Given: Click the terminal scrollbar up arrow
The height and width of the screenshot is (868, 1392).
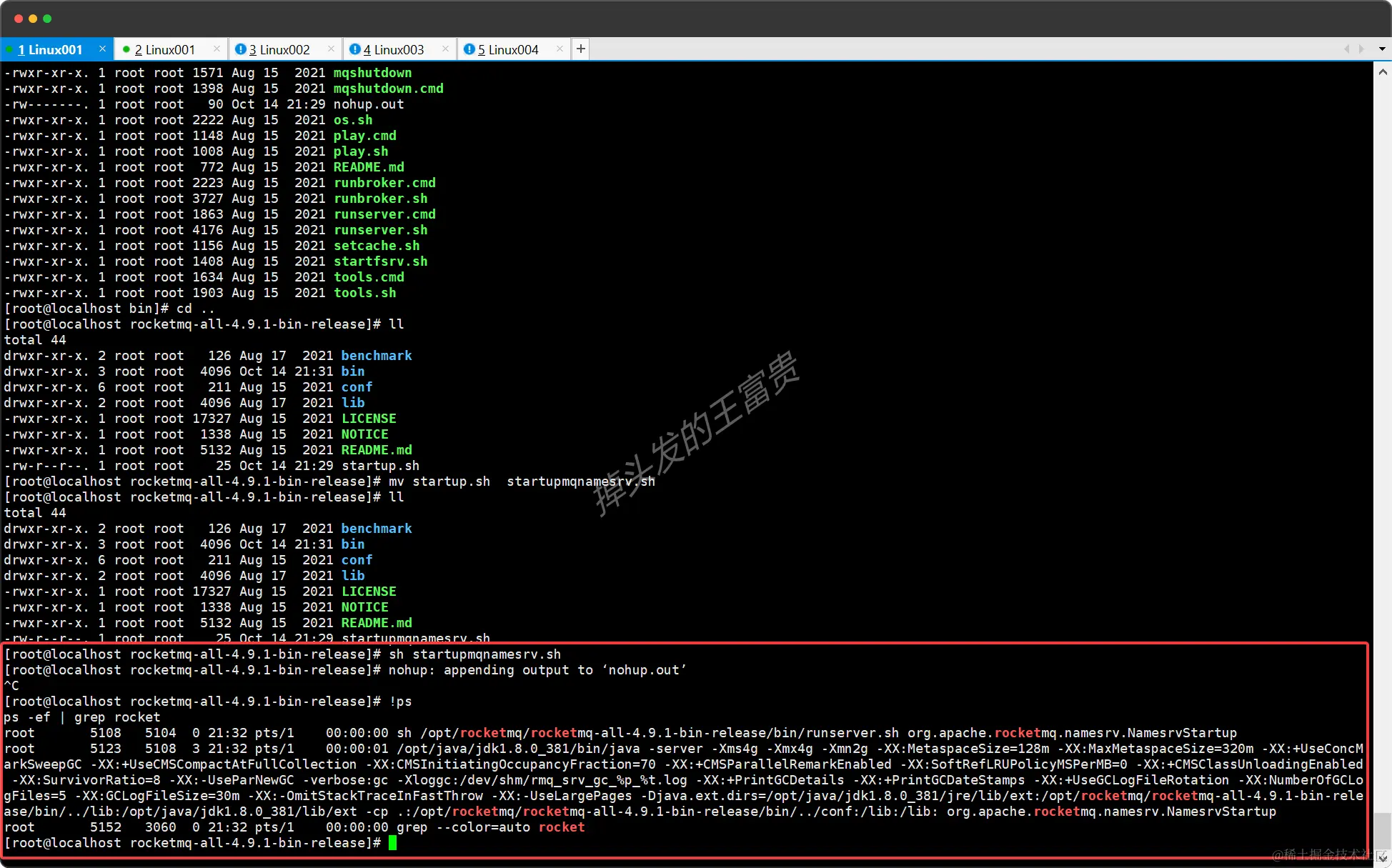Looking at the screenshot, I should (x=1382, y=72).
